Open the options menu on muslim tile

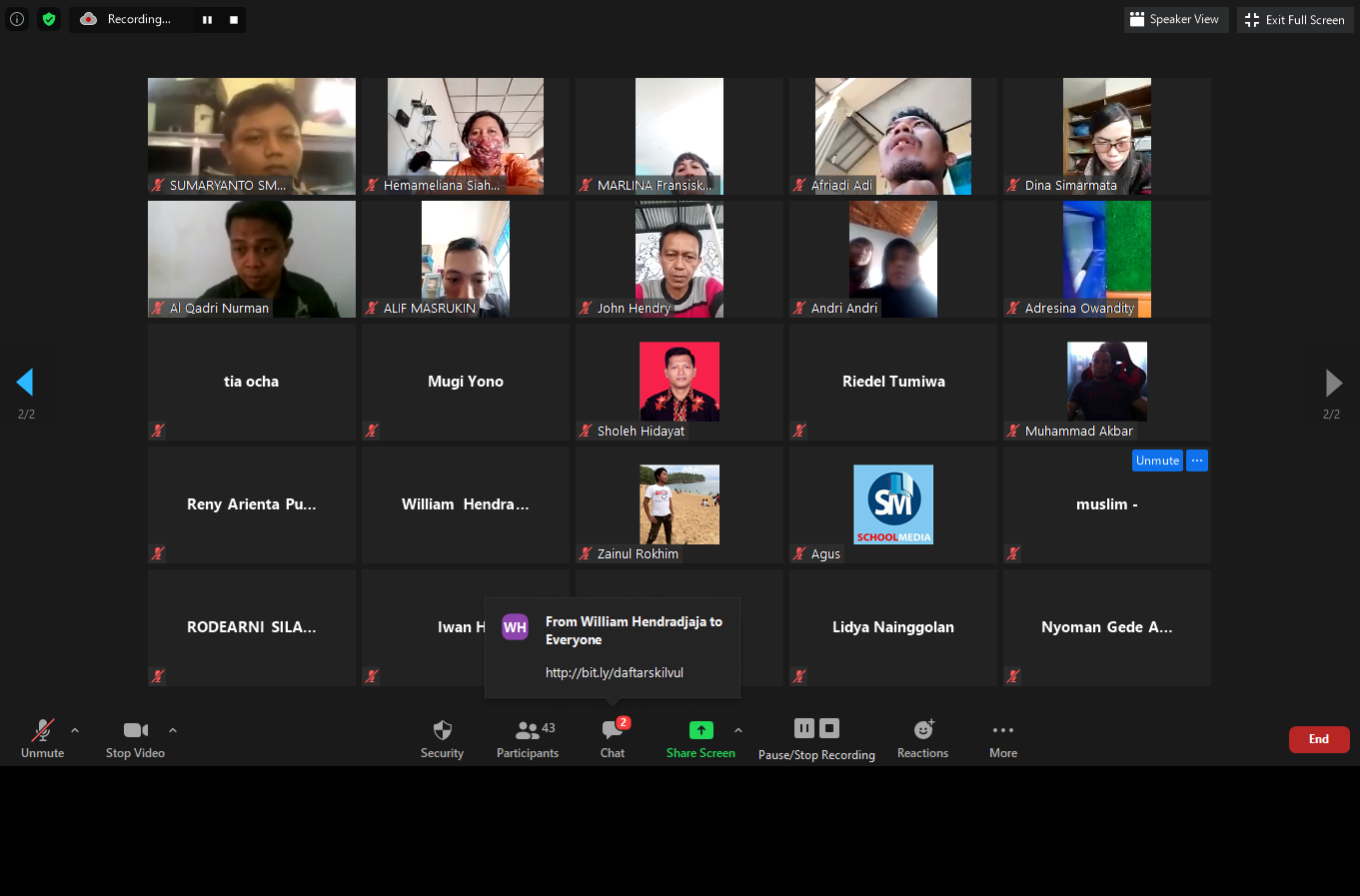tap(1197, 460)
